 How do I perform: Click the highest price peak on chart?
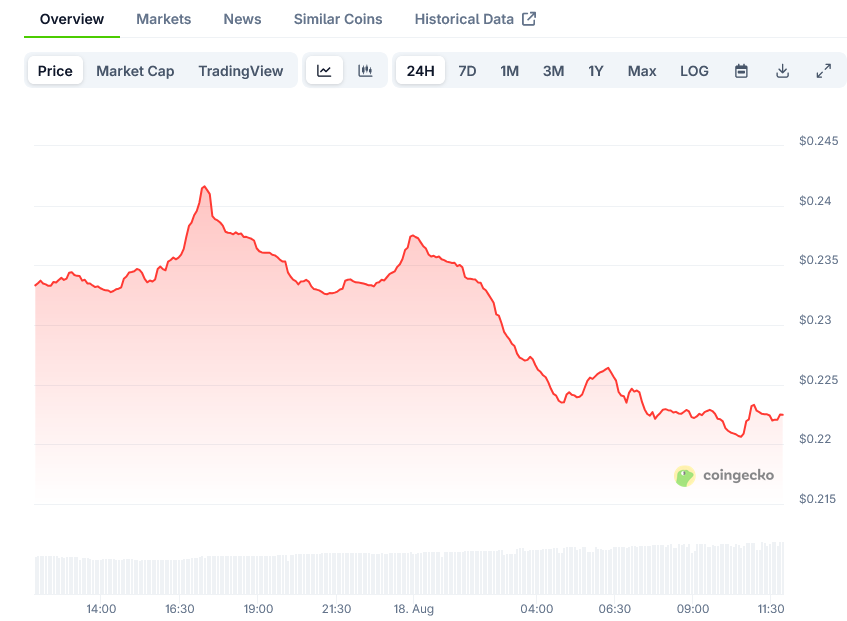coord(204,187)
